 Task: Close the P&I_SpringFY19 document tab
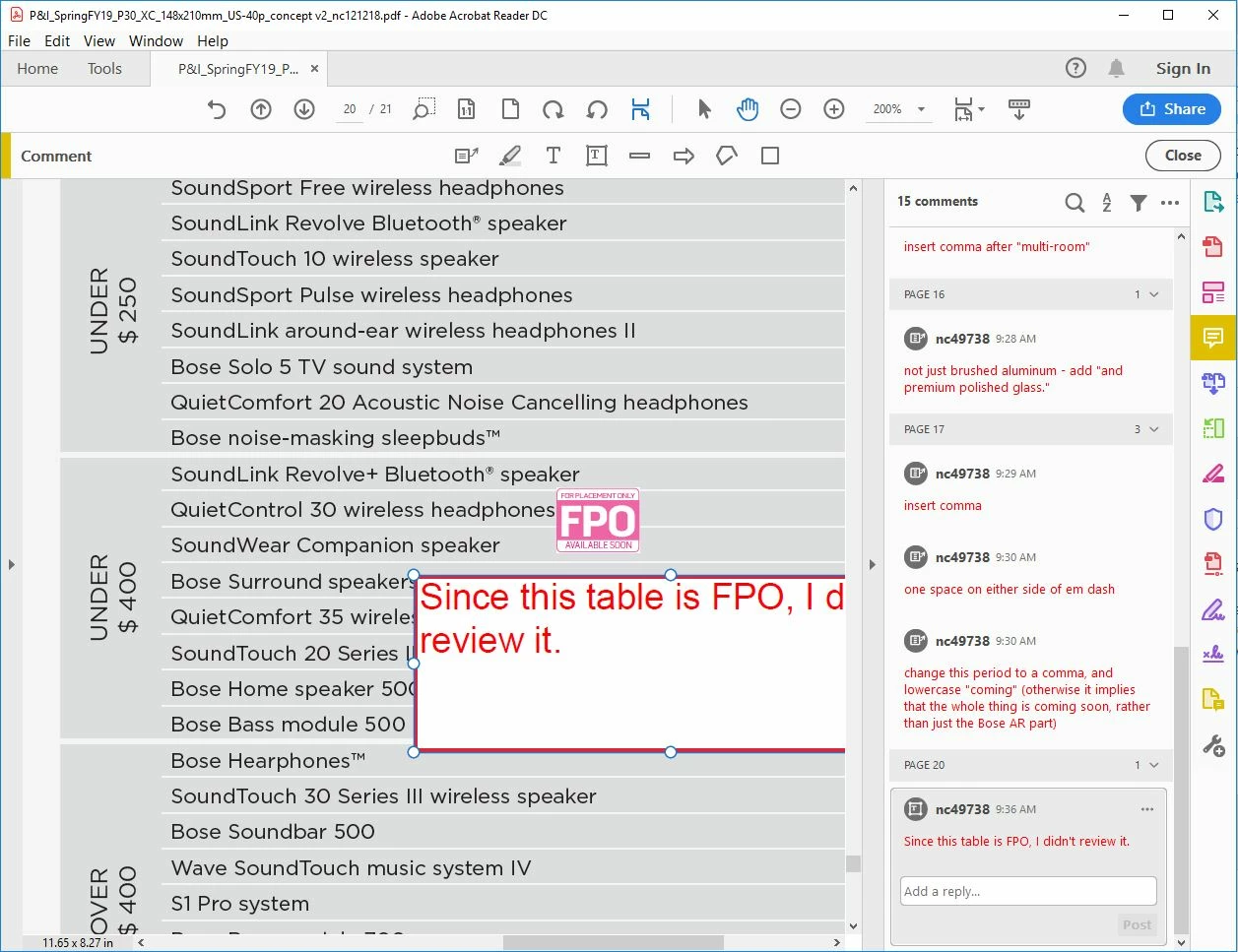pos(315,69)
